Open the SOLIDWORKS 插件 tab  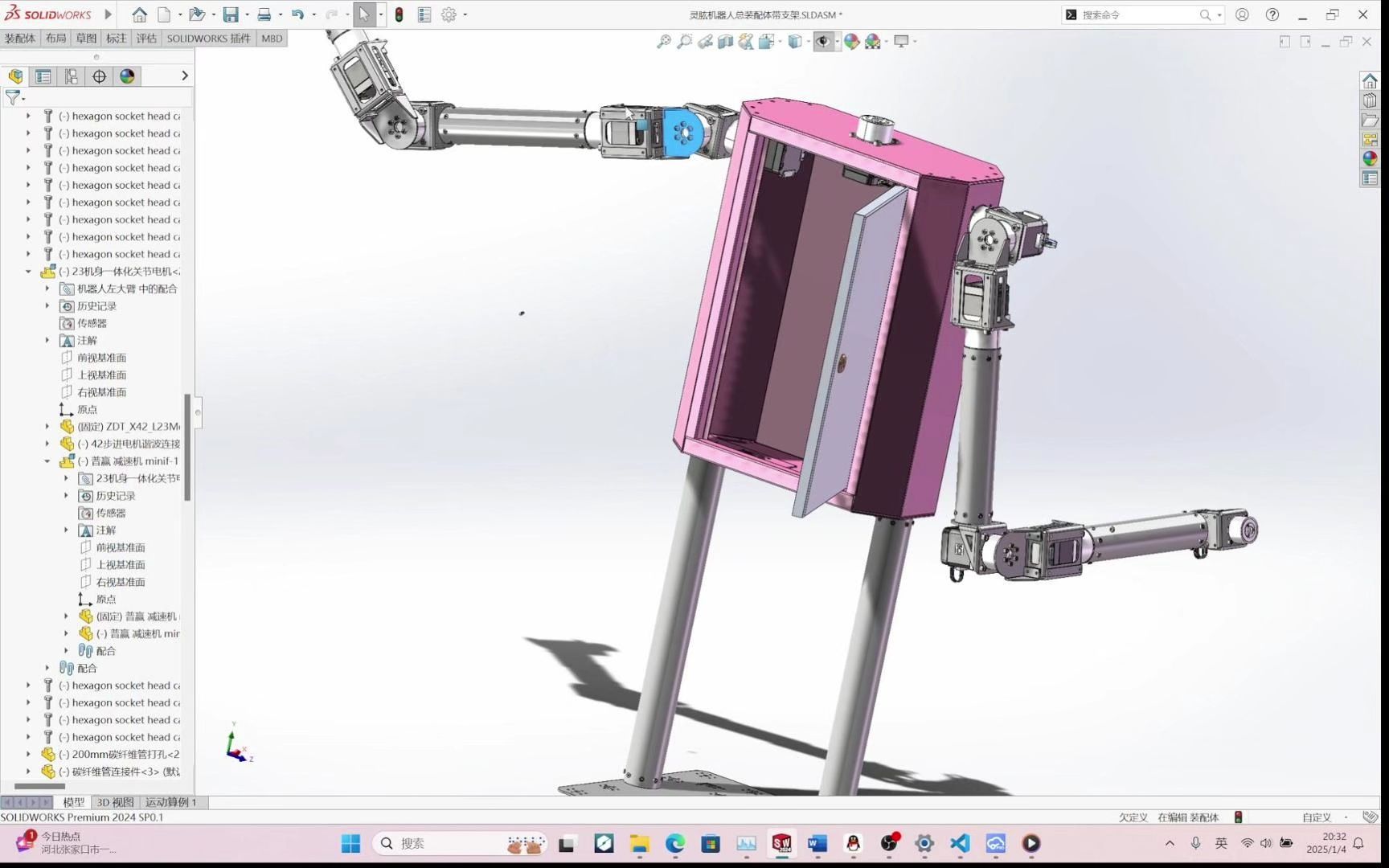(x=209, y=39)
